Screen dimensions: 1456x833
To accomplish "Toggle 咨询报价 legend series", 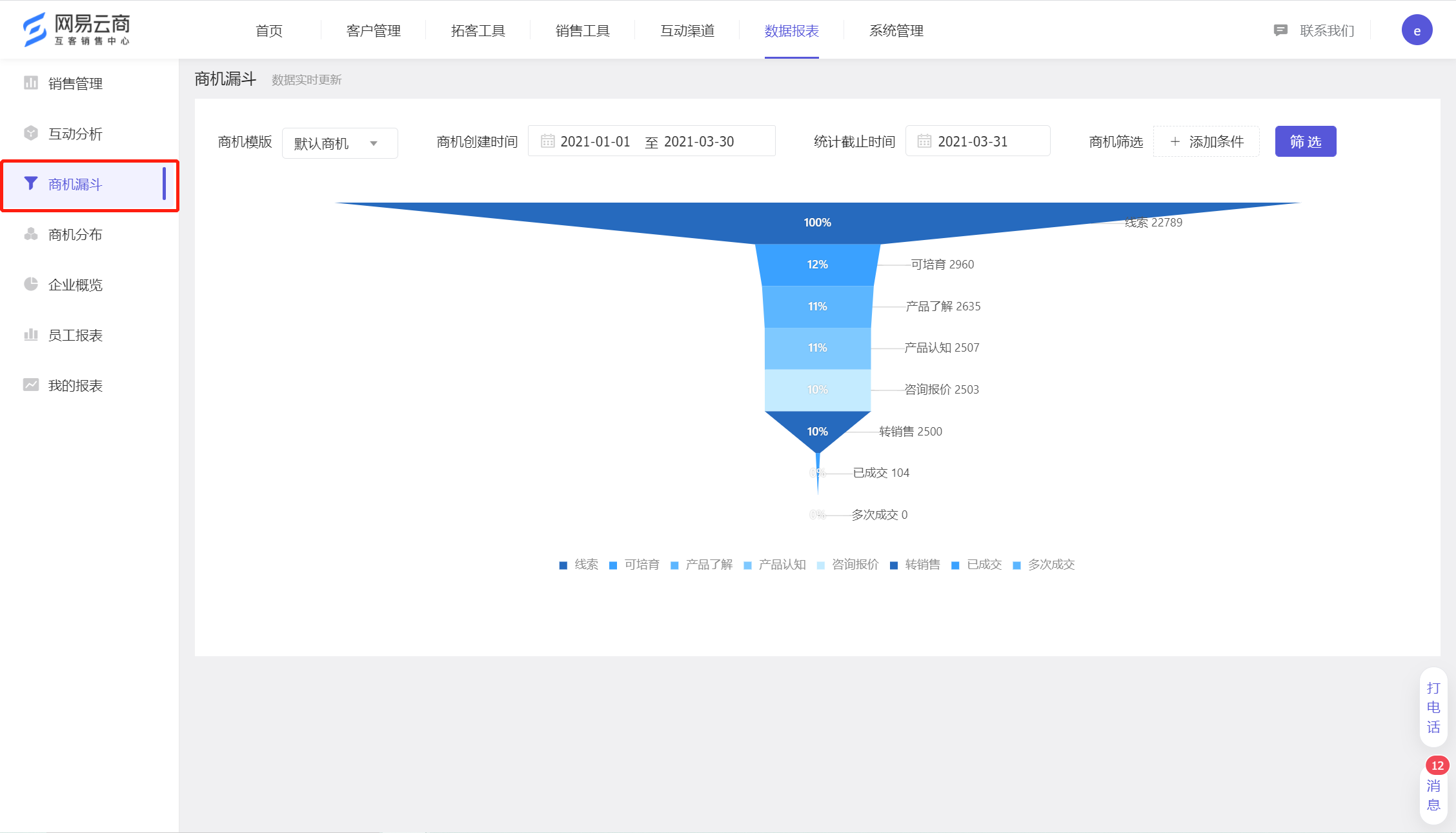I will click(x=847, y=565).
